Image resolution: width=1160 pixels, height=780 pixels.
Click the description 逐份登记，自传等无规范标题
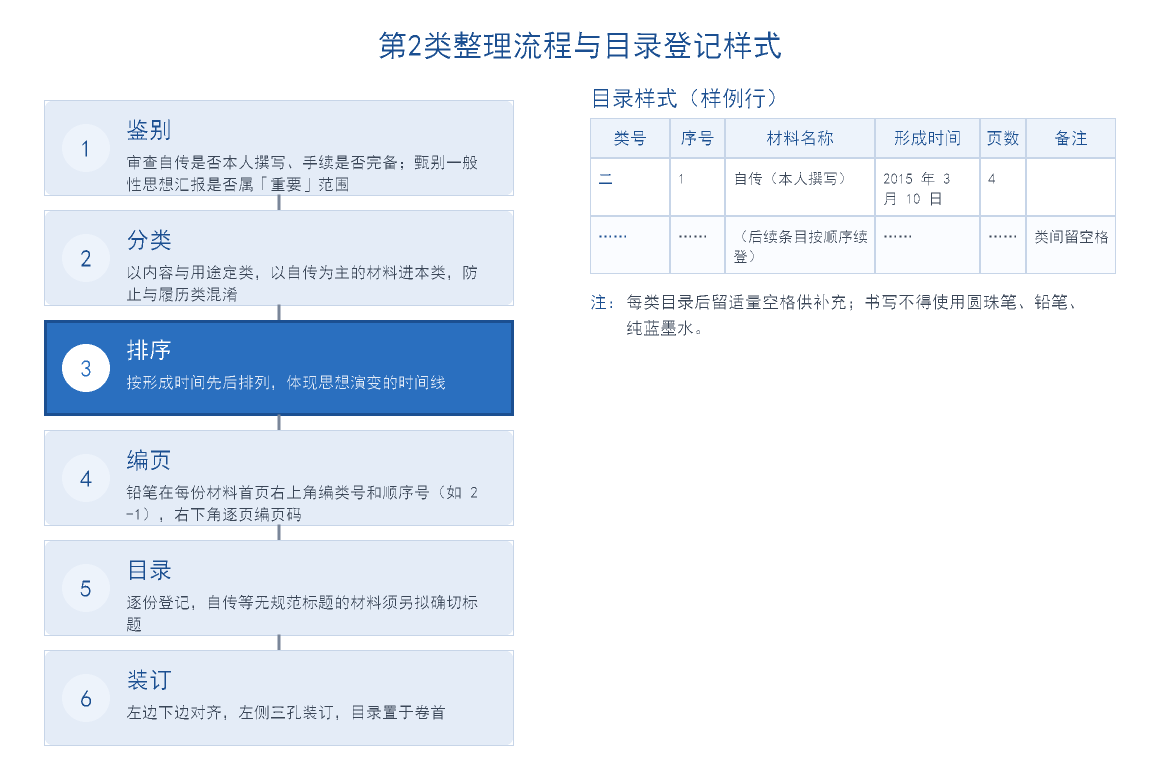click(x=302, y=613)
